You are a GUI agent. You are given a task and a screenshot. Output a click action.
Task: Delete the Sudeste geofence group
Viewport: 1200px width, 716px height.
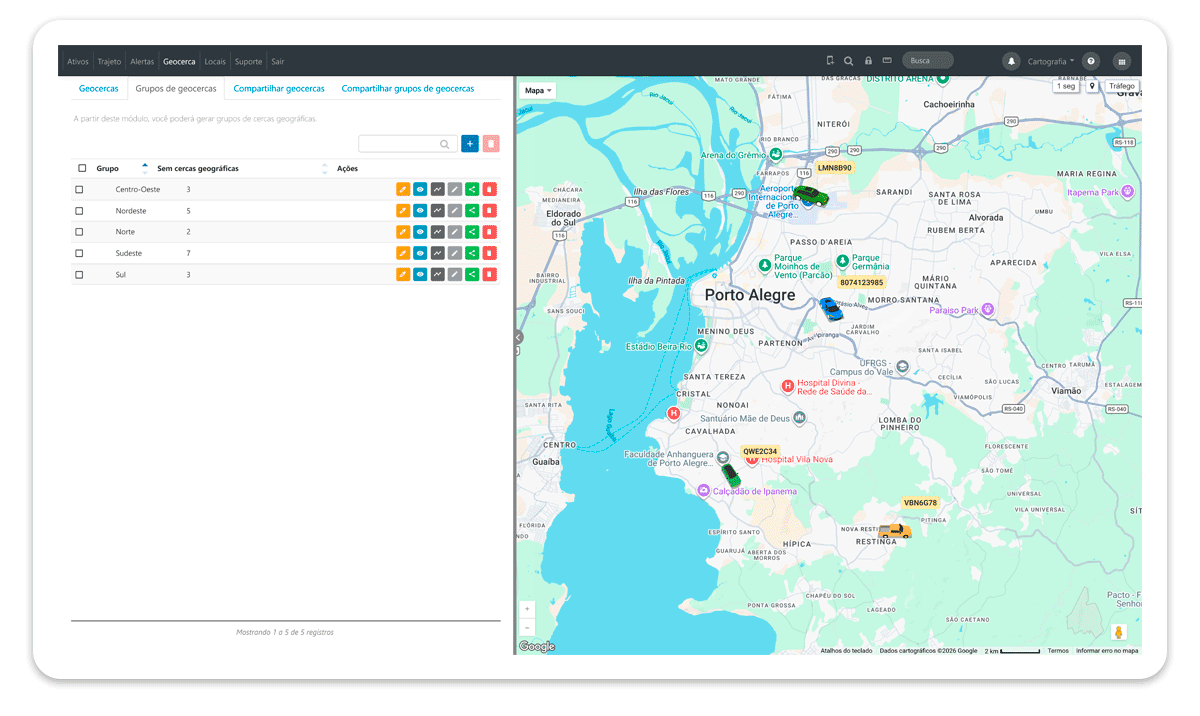(x=489, y=253)
